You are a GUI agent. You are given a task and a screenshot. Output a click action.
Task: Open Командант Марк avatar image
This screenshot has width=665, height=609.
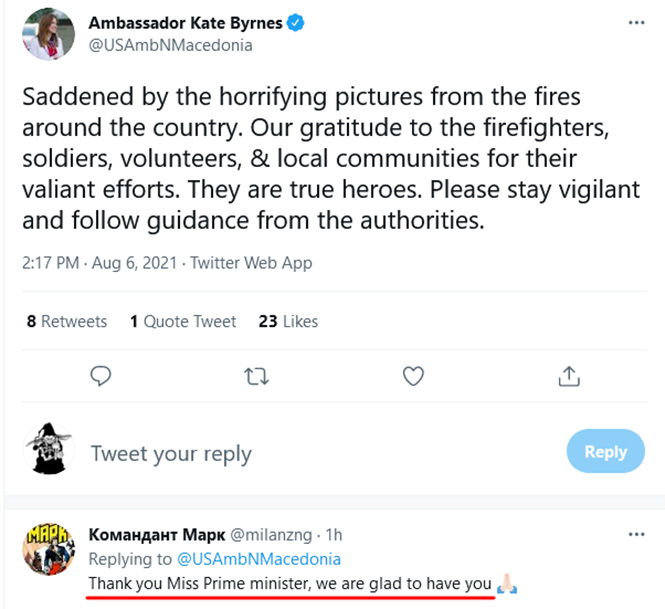[x=48, y=549]
